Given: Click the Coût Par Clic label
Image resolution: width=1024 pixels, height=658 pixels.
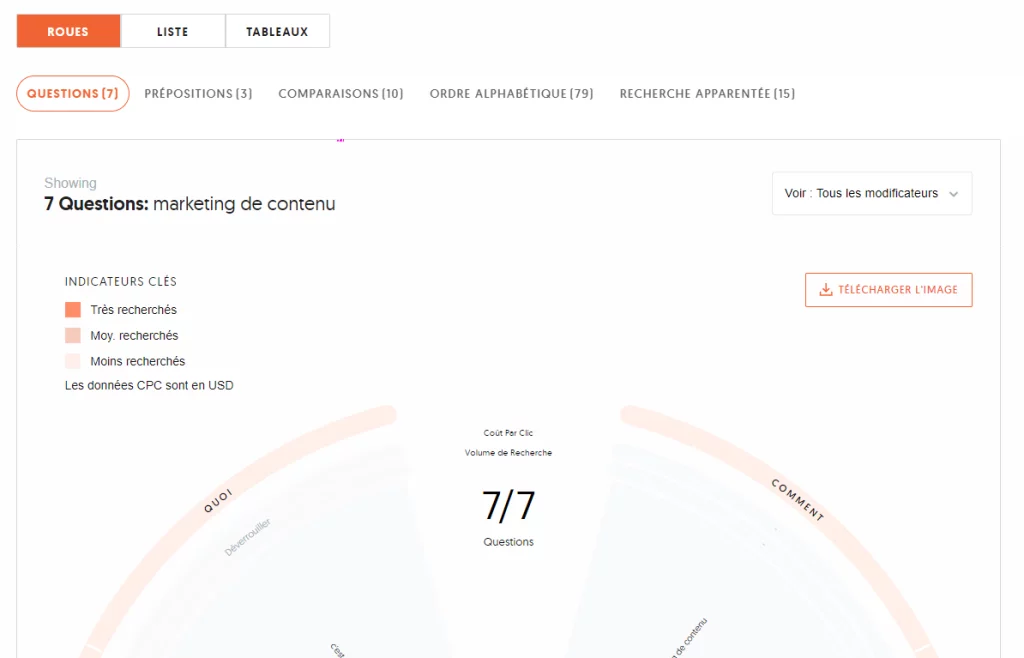Looking at the screenshot, I should tap(508, 433).
